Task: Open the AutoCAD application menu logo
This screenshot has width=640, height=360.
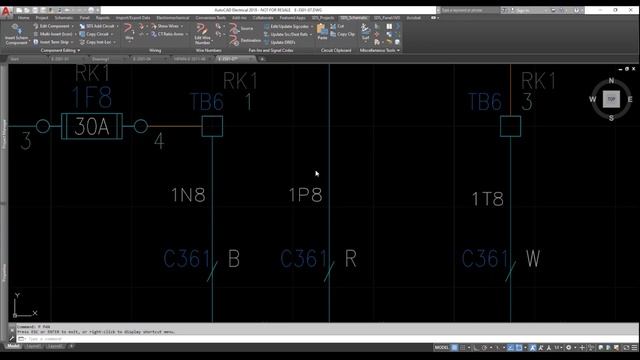Action: [6, 11]
